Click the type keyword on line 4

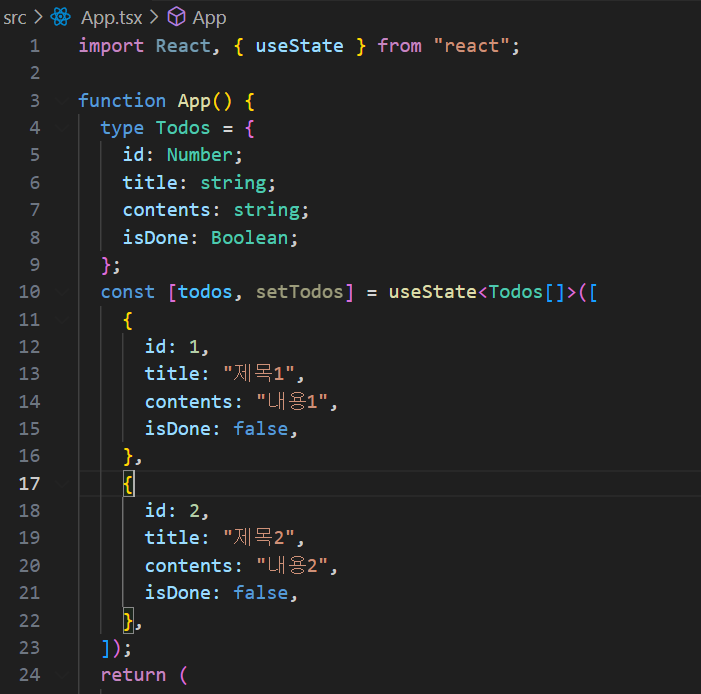click(122, 129)
